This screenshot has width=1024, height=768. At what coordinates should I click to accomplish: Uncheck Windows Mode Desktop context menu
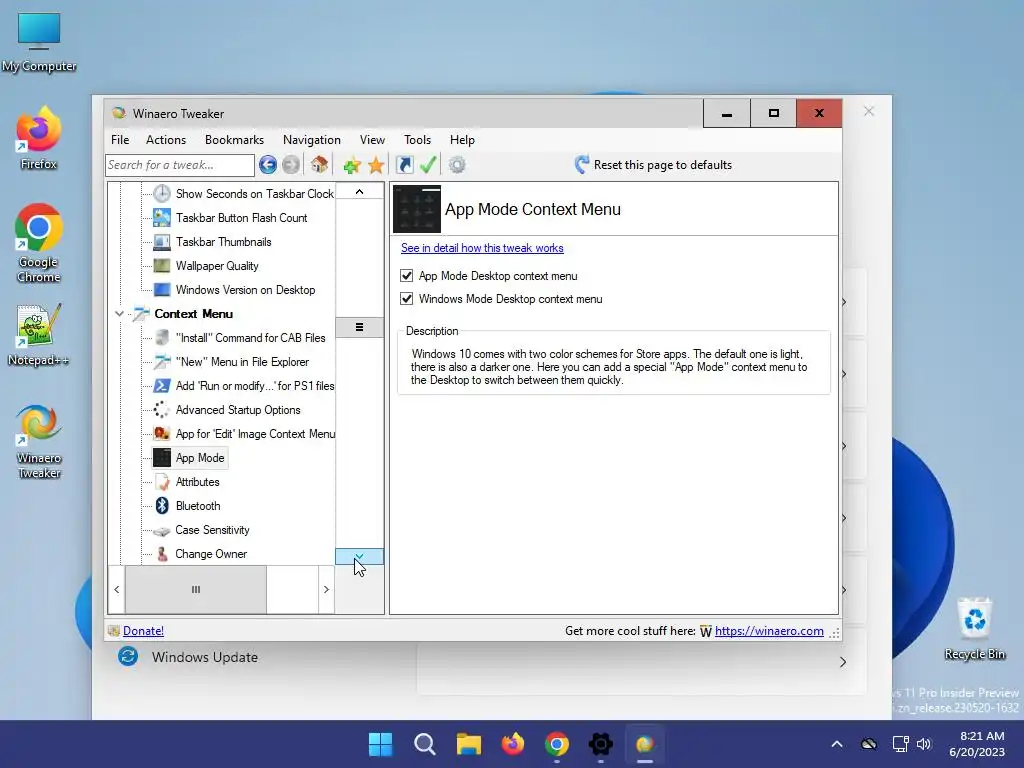coord(406,298)
